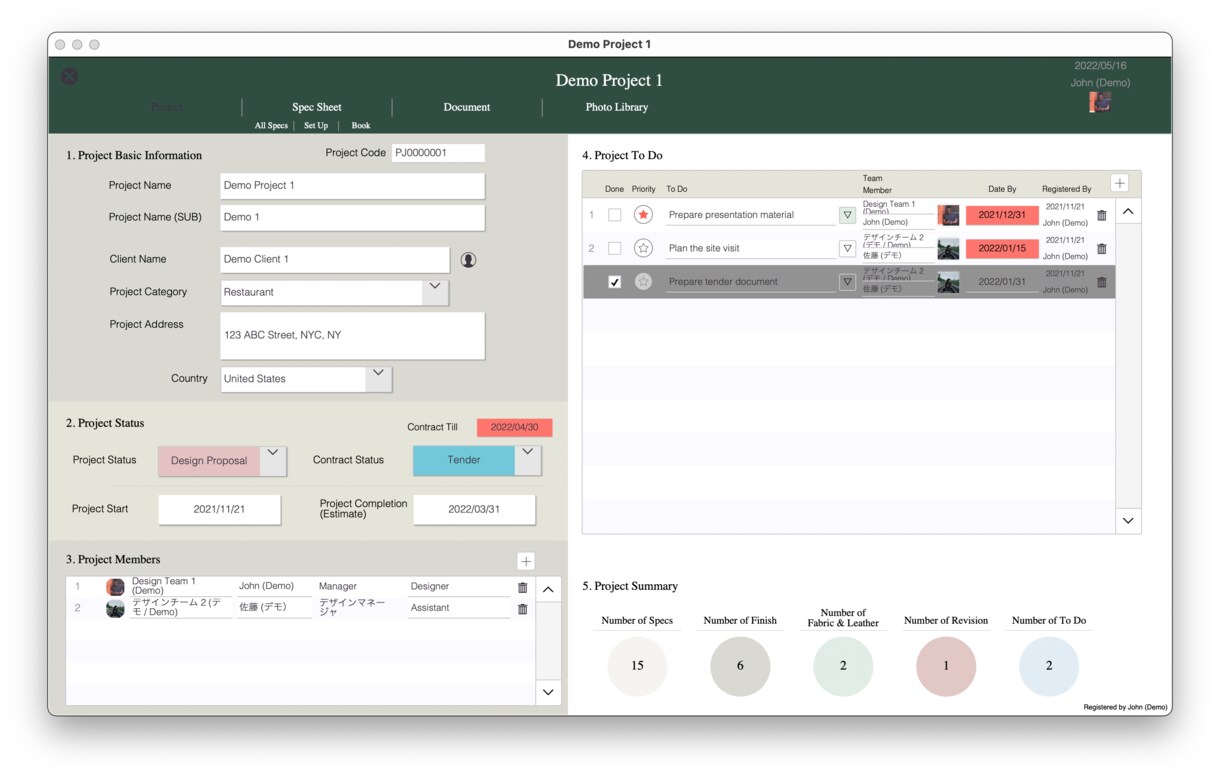Viewport: 1220px width, 779px height.
Task: Click Client Name field
Action: coord(334,259)
